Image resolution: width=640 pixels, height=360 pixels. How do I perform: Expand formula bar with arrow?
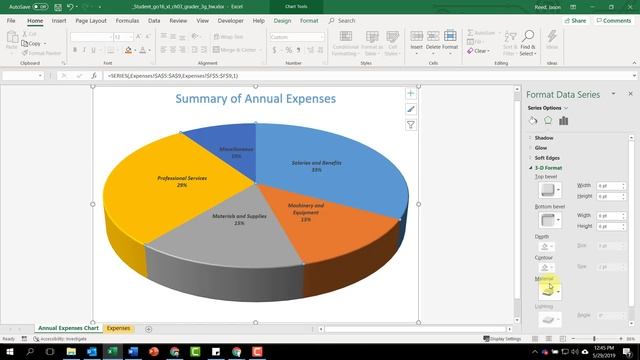tap(634, 76)
